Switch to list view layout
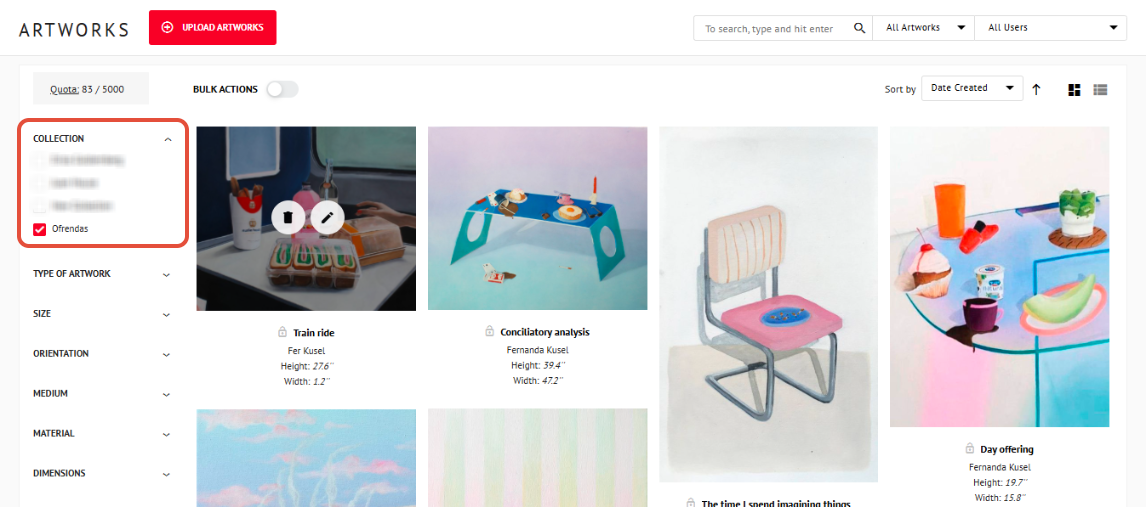Viewport: 1146px width, 507px height. [1100, 90]
